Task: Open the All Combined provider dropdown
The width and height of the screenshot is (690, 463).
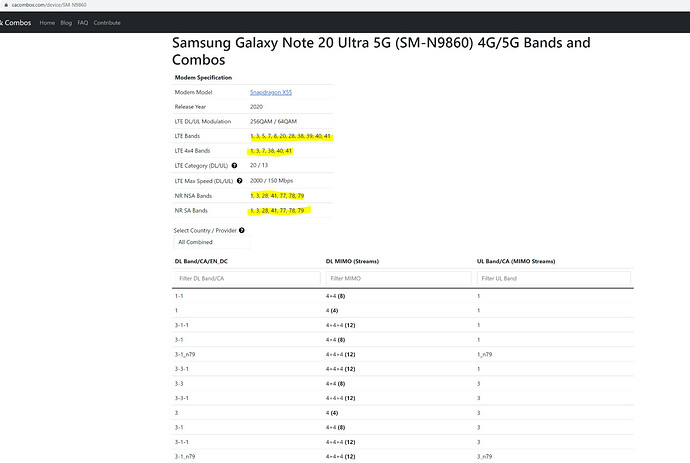Action: pos(212,242)
